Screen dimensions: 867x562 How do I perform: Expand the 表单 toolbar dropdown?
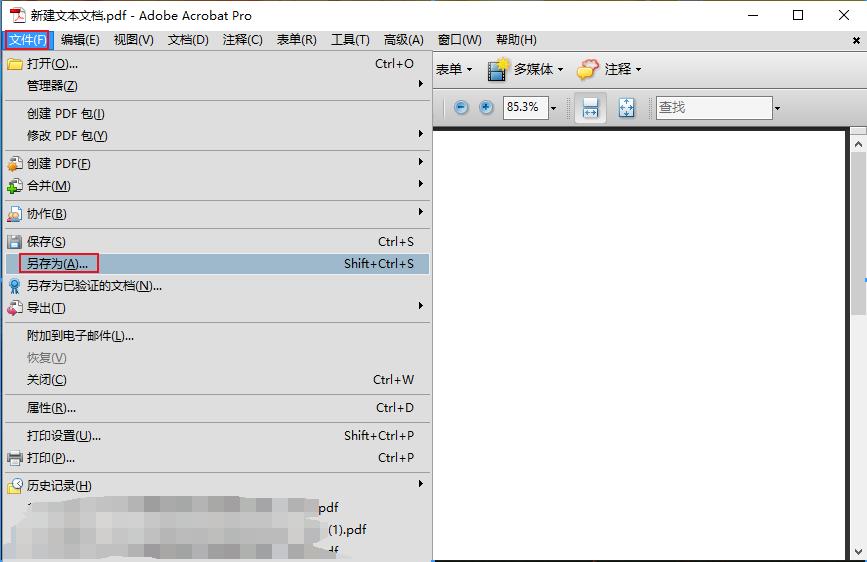(x=469, y=70)
